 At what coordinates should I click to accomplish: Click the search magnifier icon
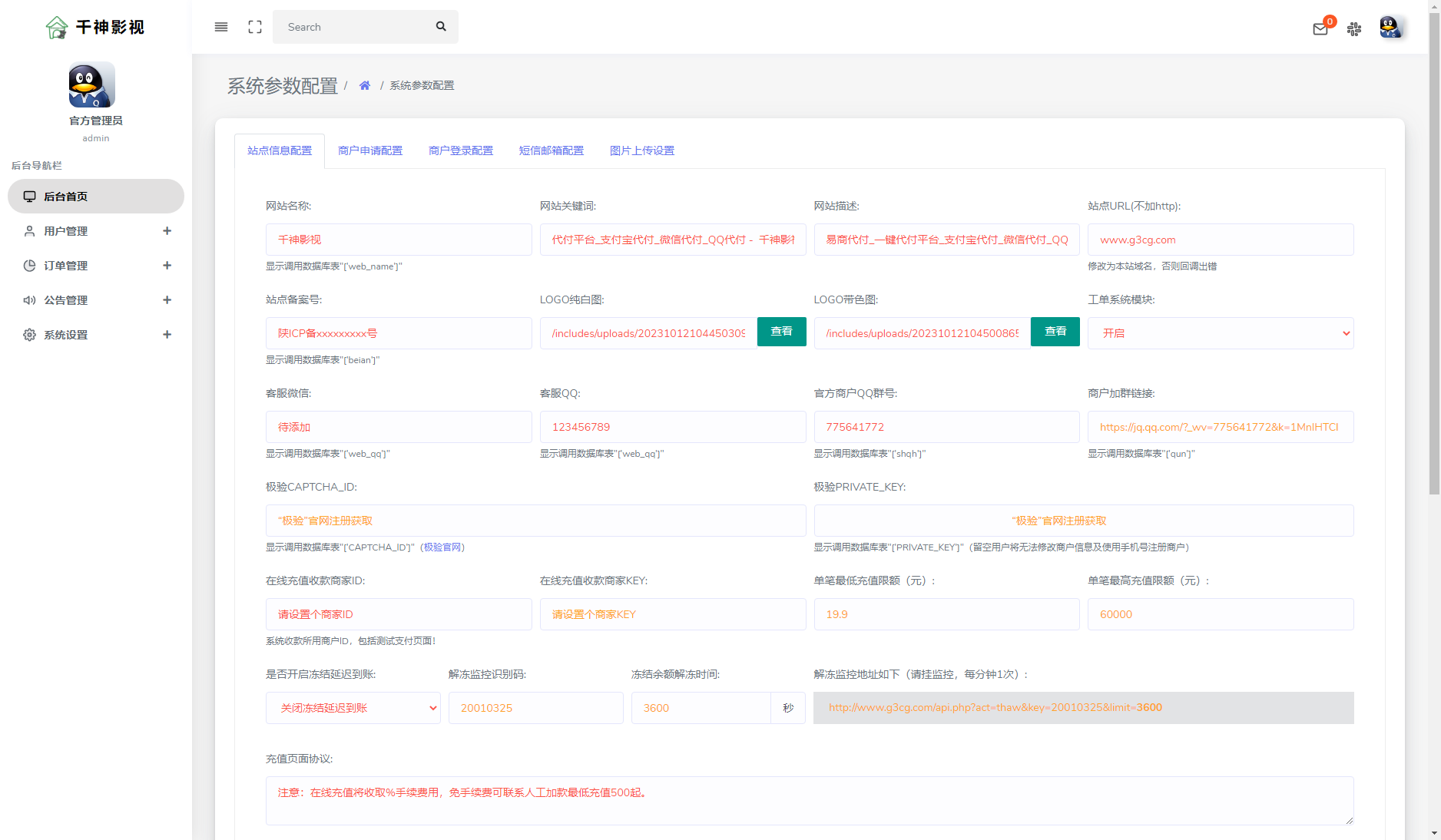441,26
